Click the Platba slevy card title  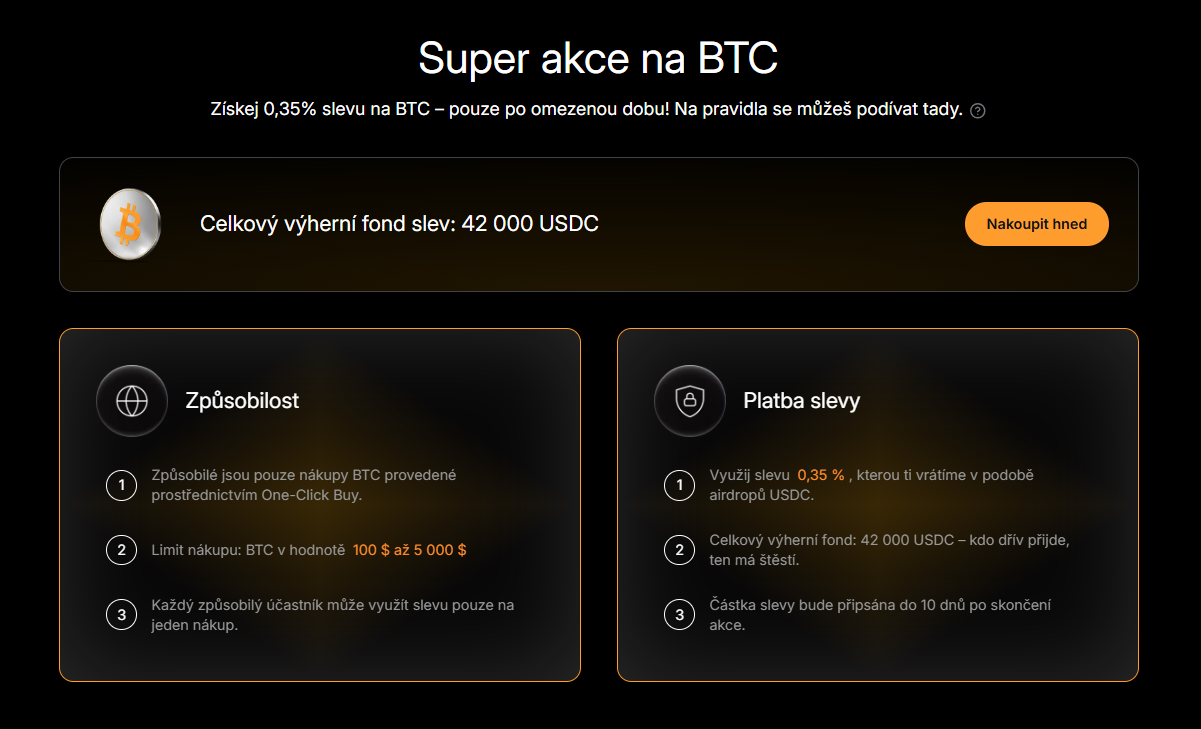801,401
